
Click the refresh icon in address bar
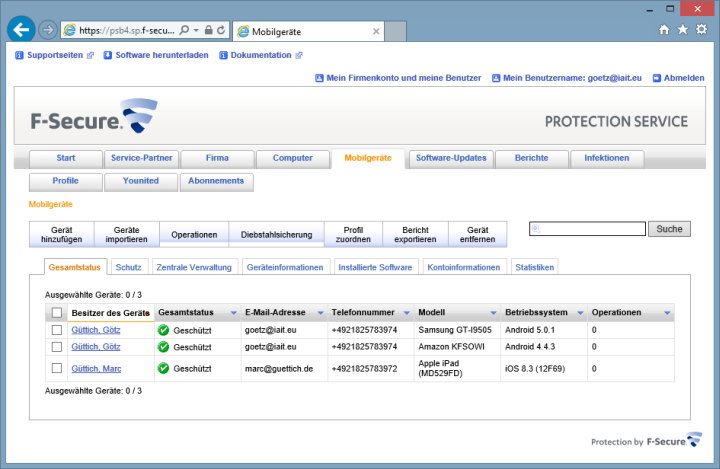point(220,31)
